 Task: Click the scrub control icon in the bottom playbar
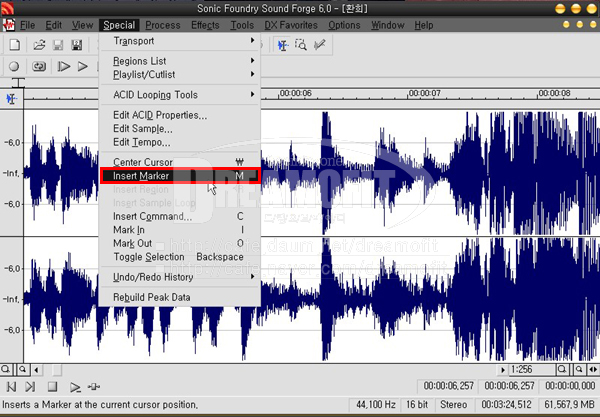(94, 387)
